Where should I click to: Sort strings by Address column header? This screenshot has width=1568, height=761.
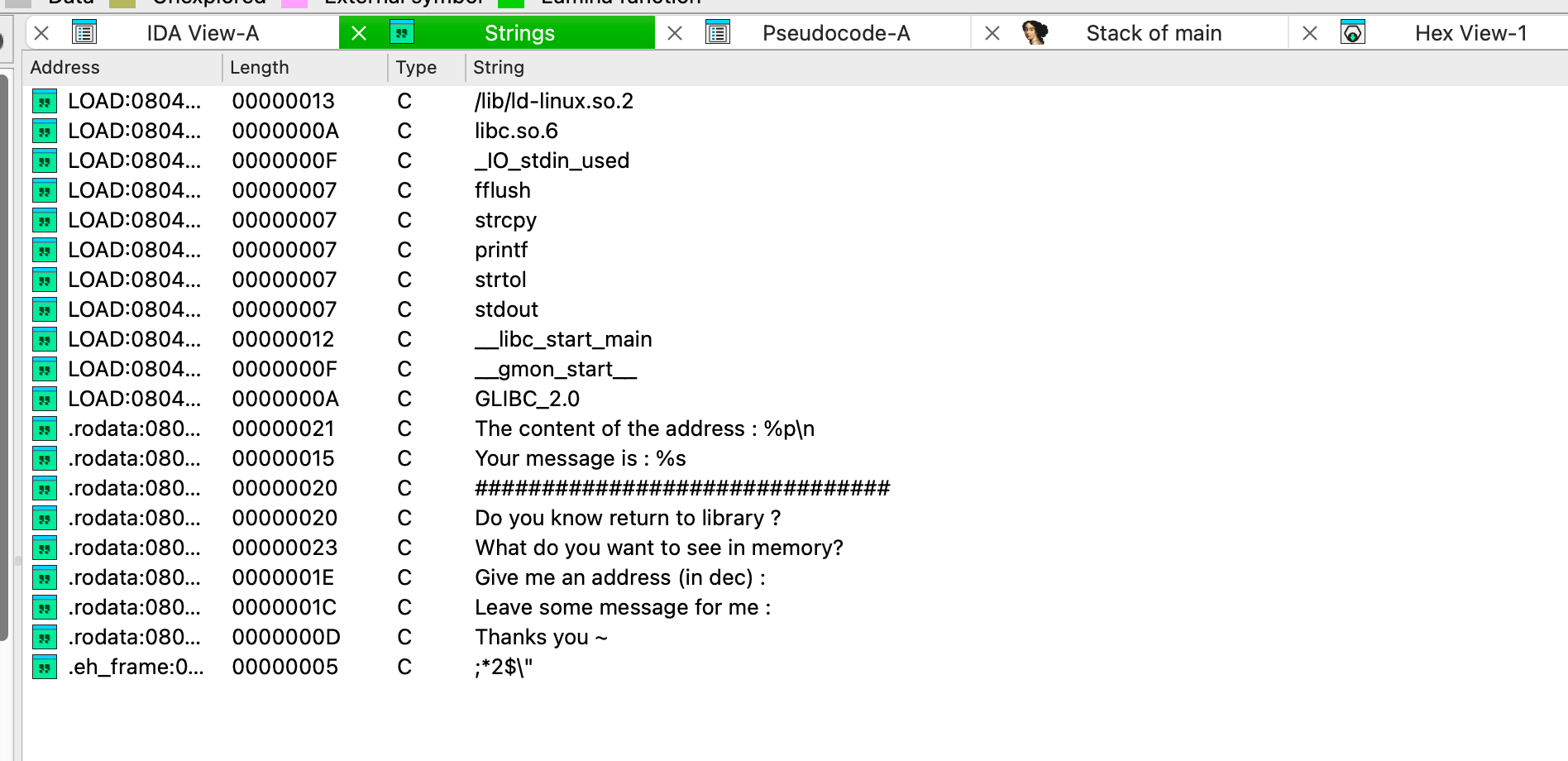[65, 68]
